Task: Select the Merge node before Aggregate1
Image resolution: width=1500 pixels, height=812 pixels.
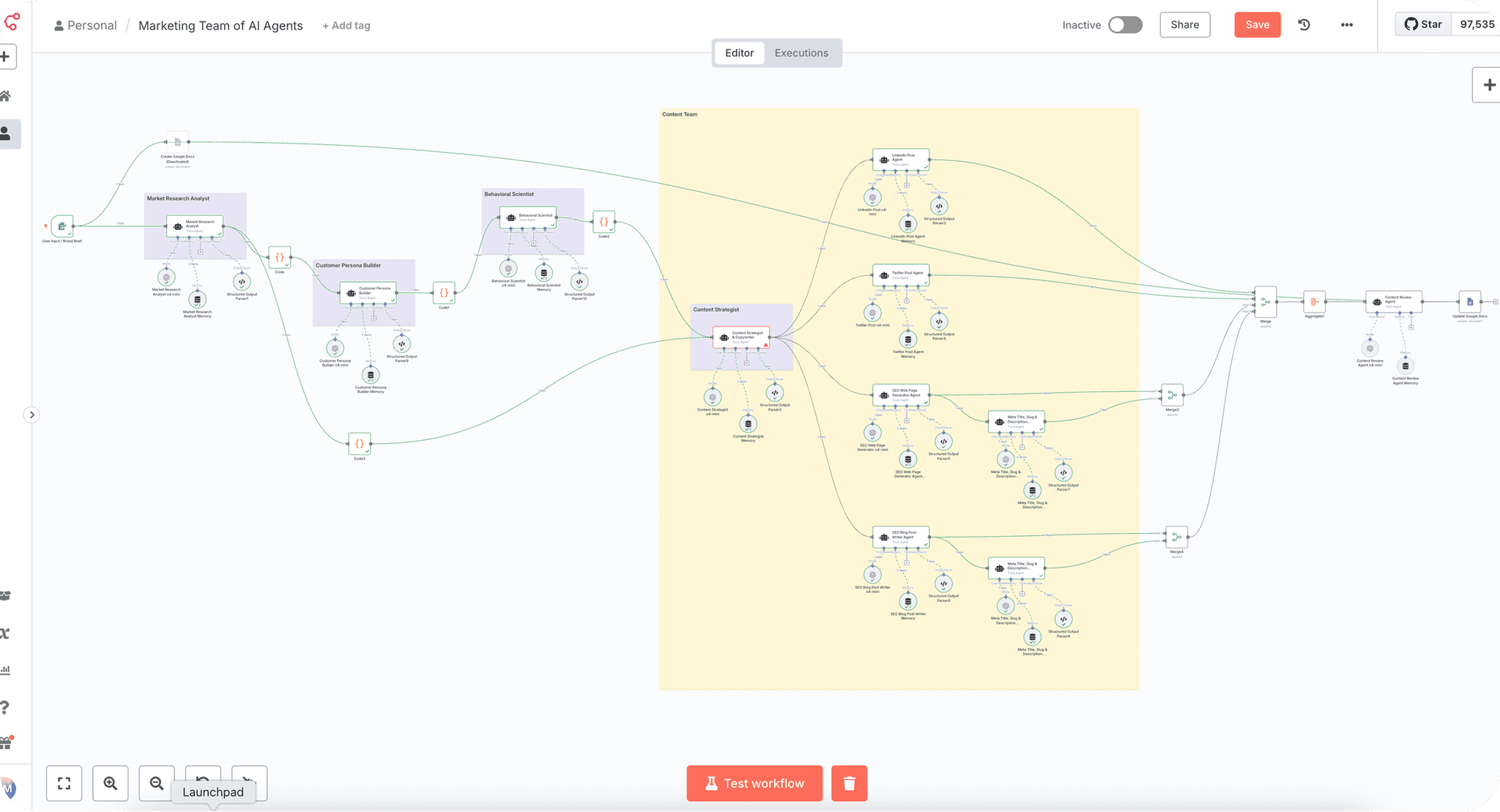Action: [1265, 302]
